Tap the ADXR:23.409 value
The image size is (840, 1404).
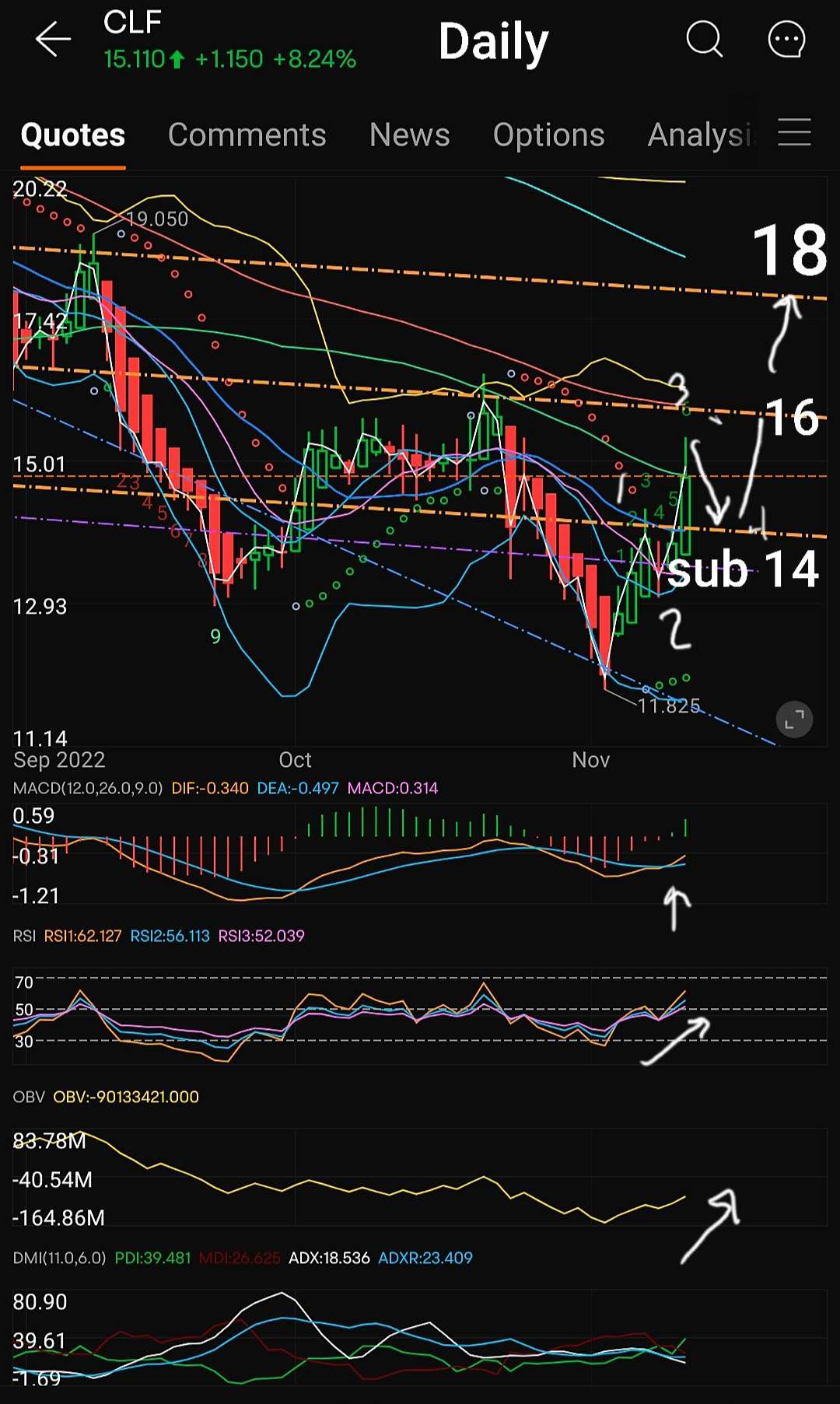425,1258
